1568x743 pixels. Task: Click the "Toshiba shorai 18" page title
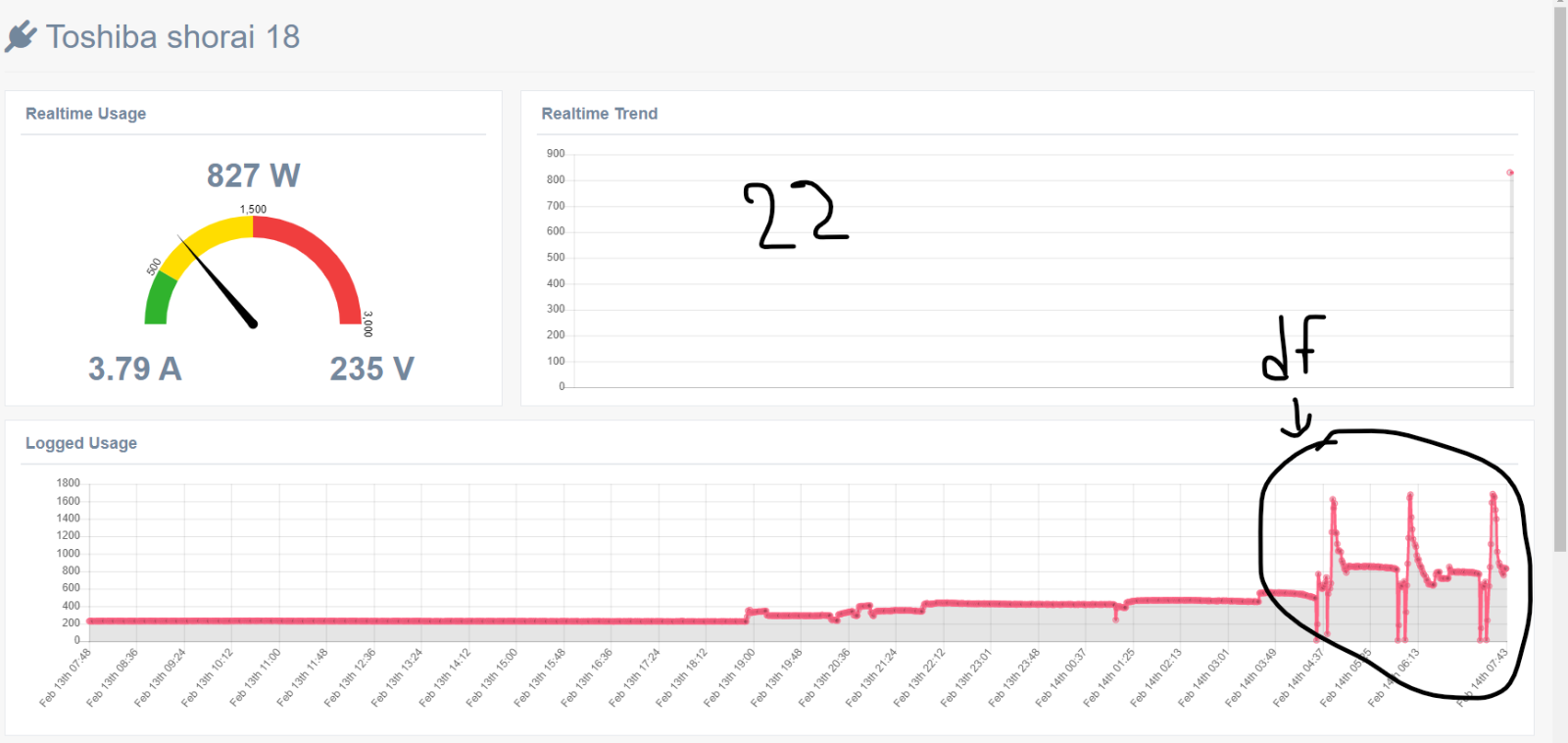pos(172,37)
